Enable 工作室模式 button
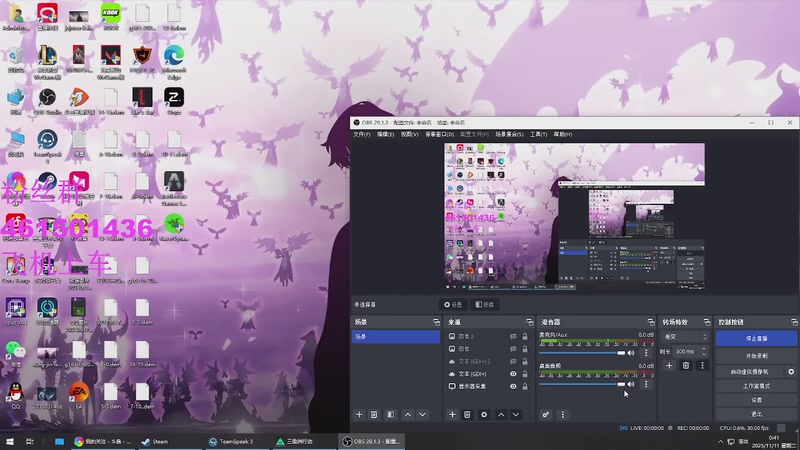This screenshot has height=450, width=800. [756, 386]
